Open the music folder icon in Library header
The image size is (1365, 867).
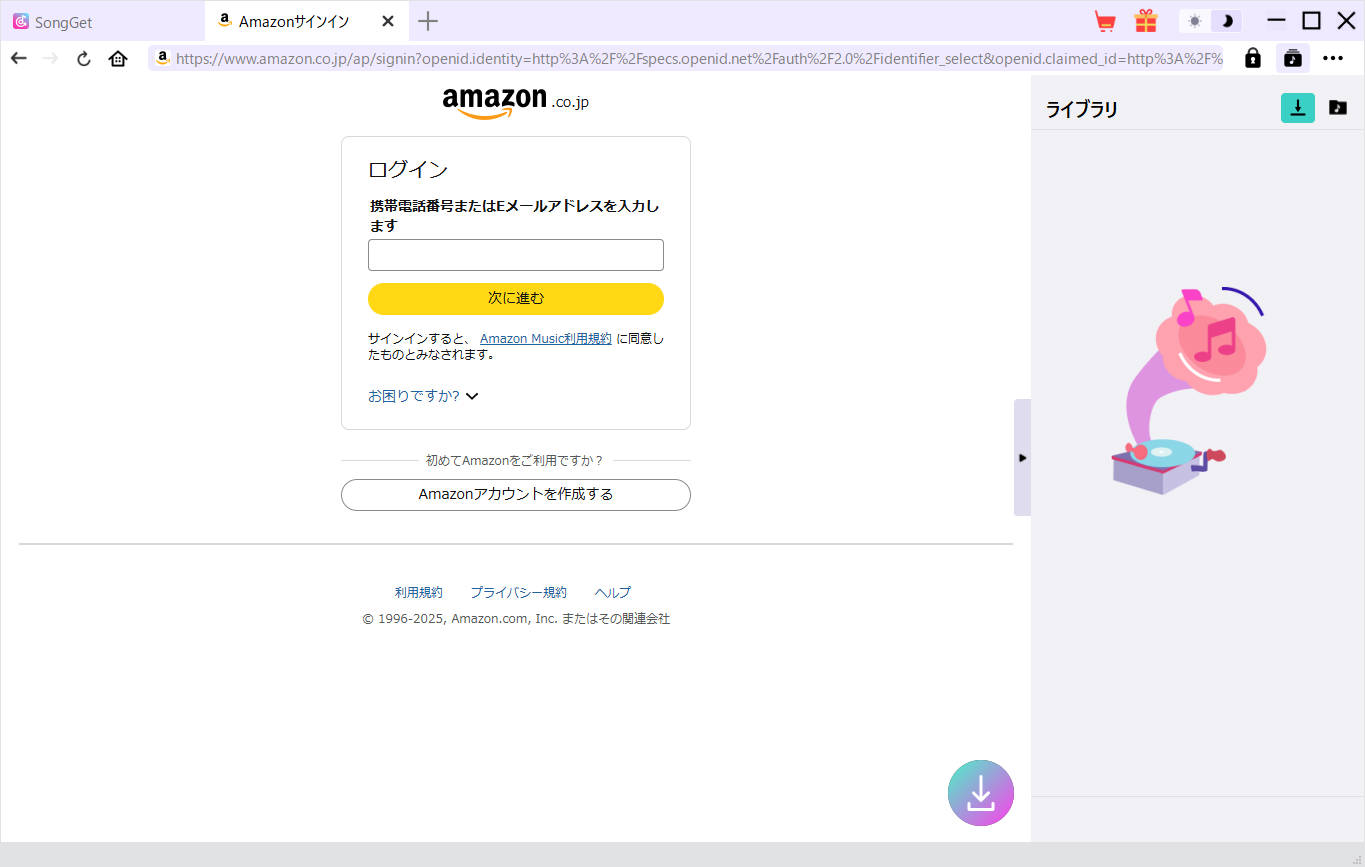pyautogui.click(x=1338, y=108)
